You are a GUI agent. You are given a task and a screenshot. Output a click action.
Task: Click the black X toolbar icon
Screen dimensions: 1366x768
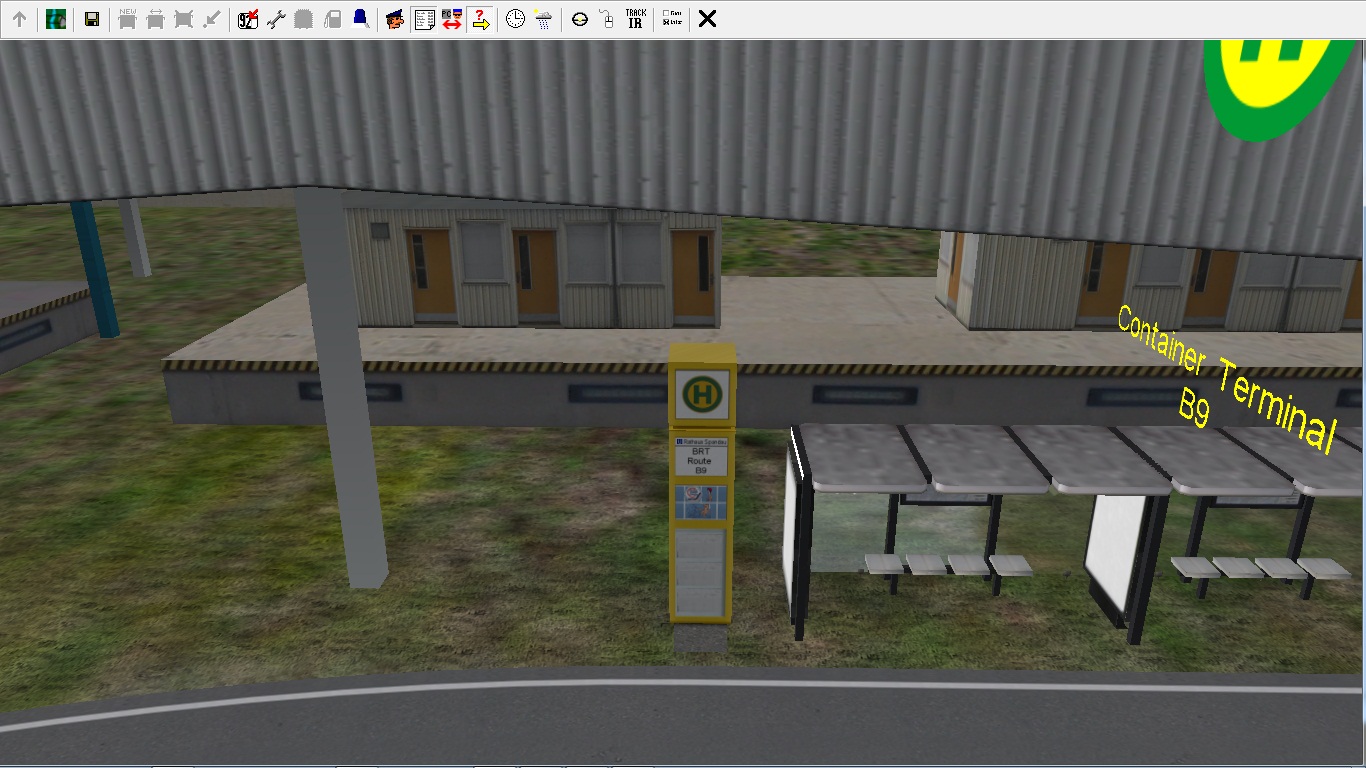707,19
